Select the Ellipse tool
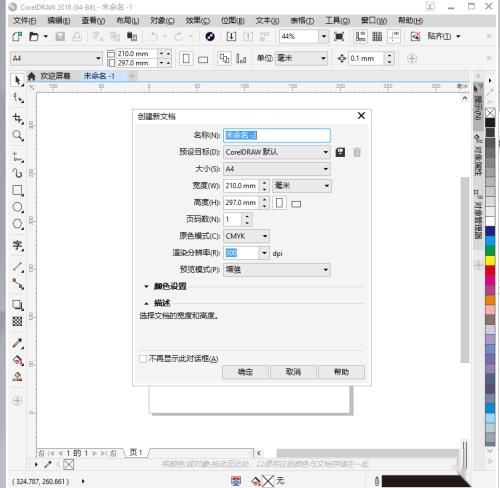500x488 pixels. [x=17, y=207]
